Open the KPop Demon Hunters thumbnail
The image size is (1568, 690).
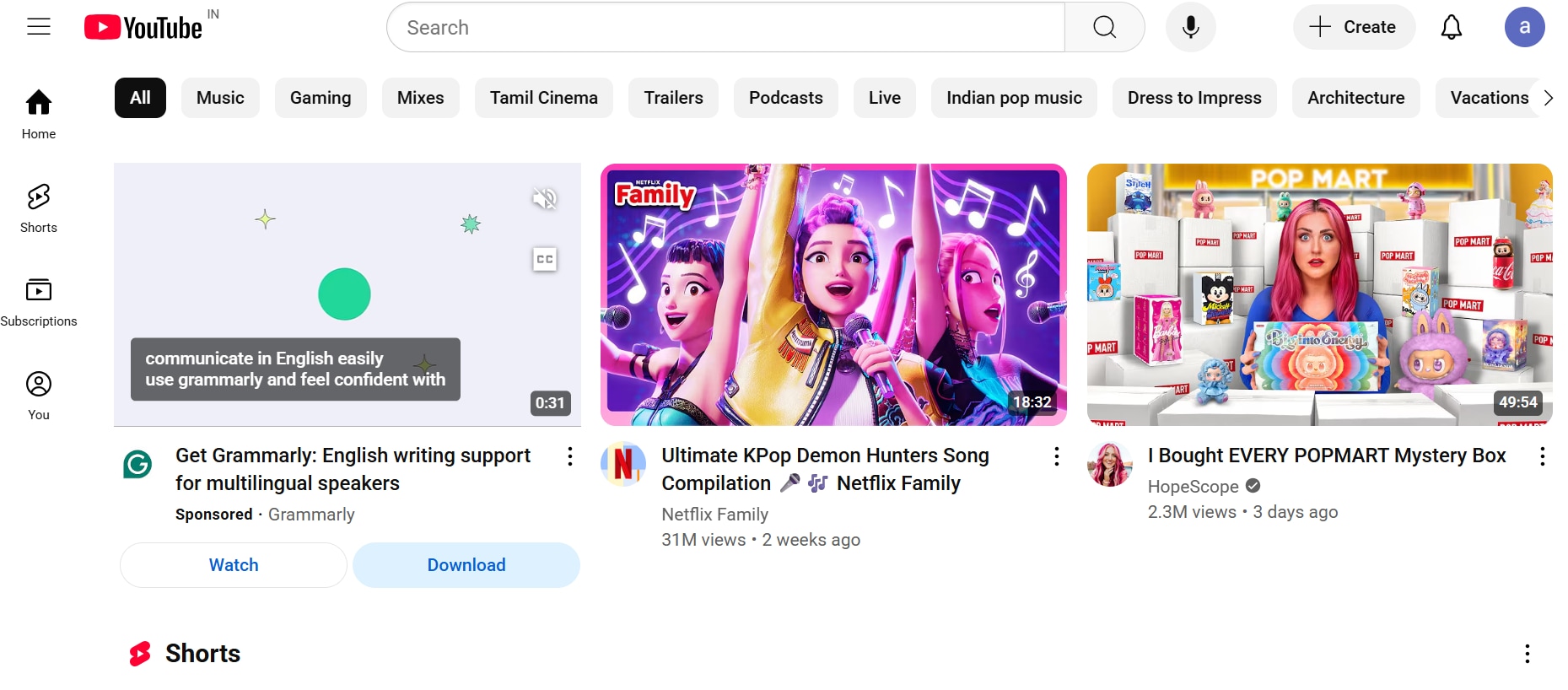pyautogui.click(x=833, y=294)
